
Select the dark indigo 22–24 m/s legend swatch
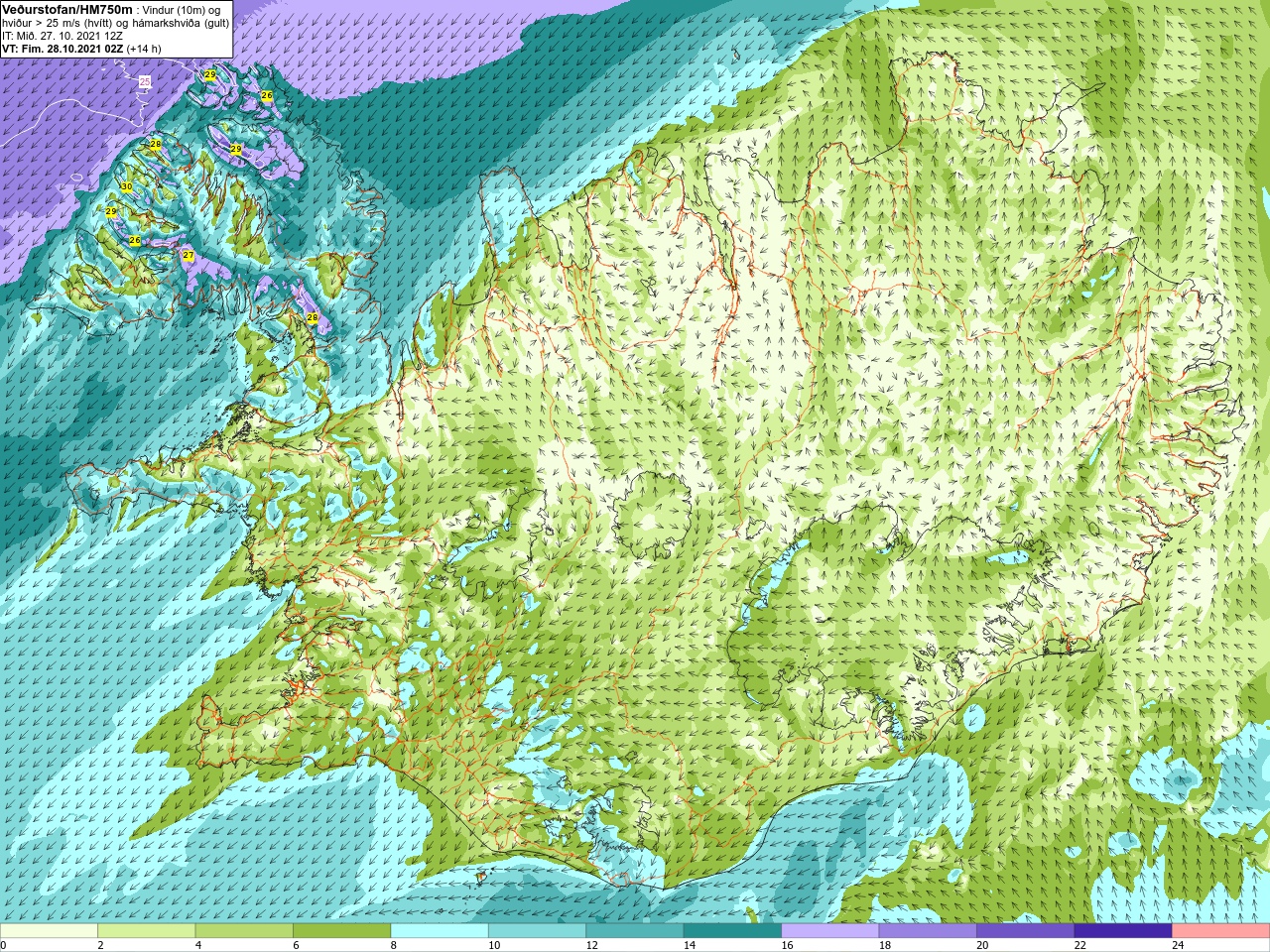1123,931
